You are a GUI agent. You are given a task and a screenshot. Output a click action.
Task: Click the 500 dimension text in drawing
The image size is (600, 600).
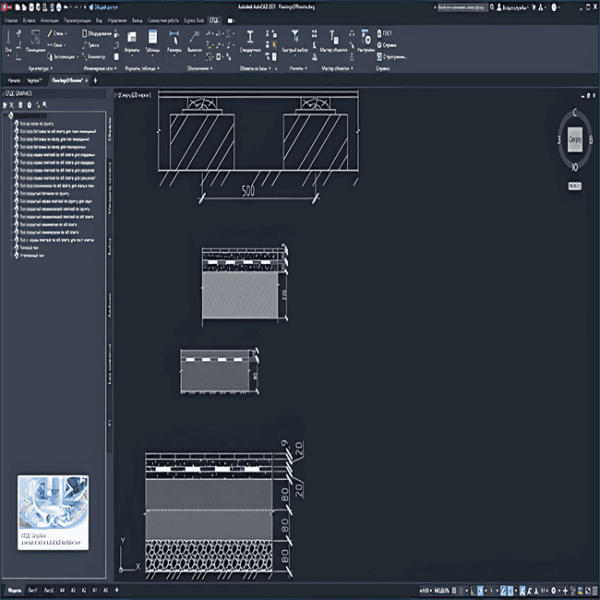tap(248, 191)
